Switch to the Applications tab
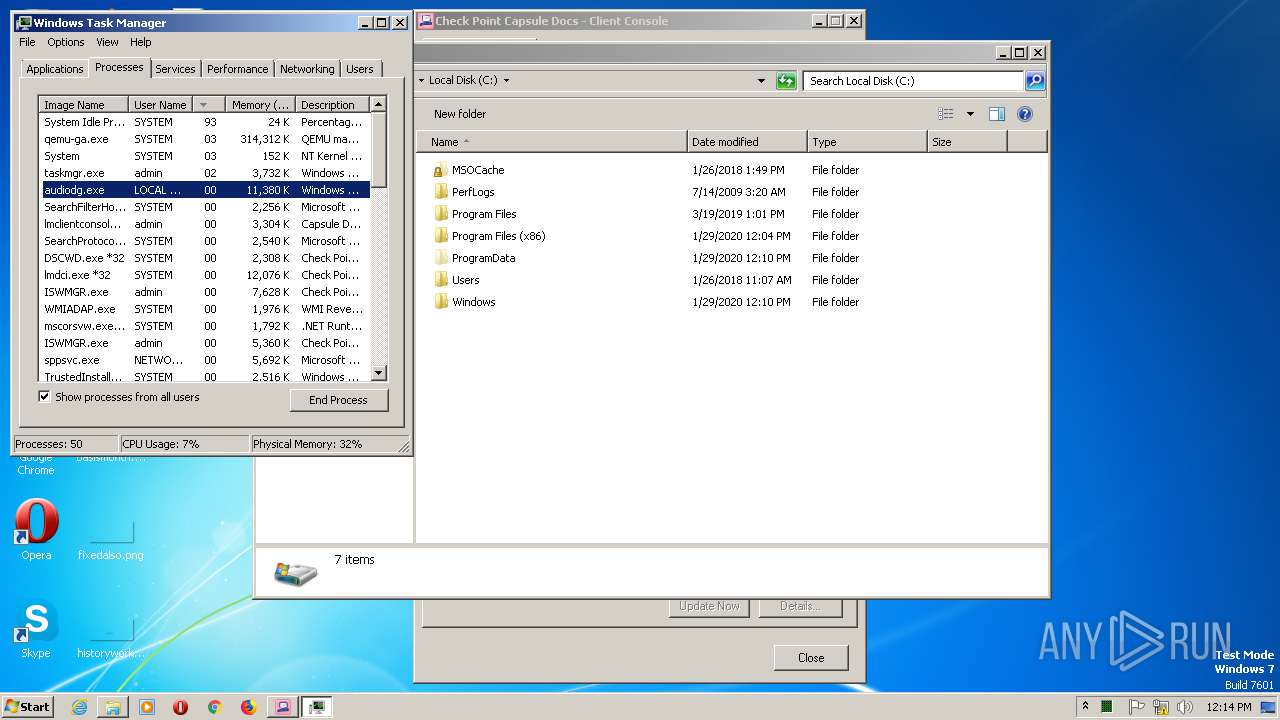The image size is (1280, 720). (54, 69)
